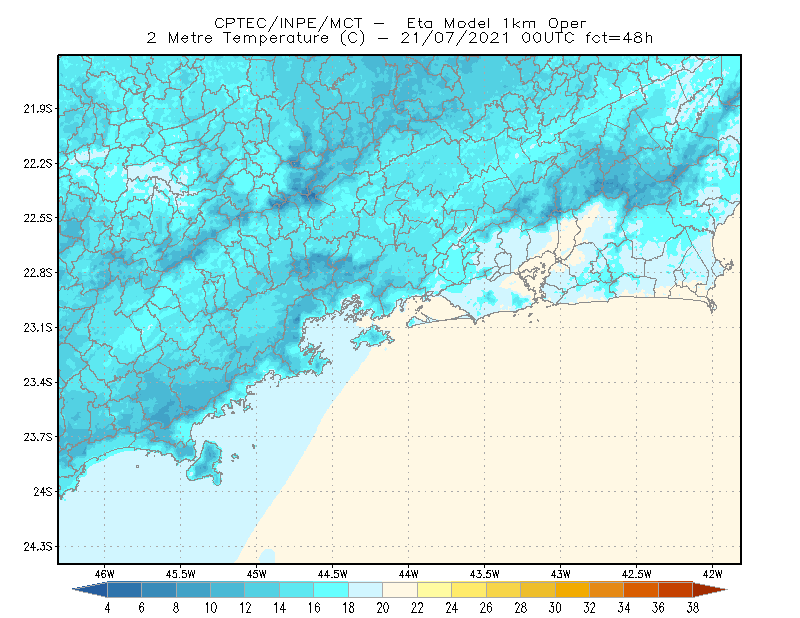Click the 46W longitude axis label
The image size is (800, 618).
pos(105,574)
